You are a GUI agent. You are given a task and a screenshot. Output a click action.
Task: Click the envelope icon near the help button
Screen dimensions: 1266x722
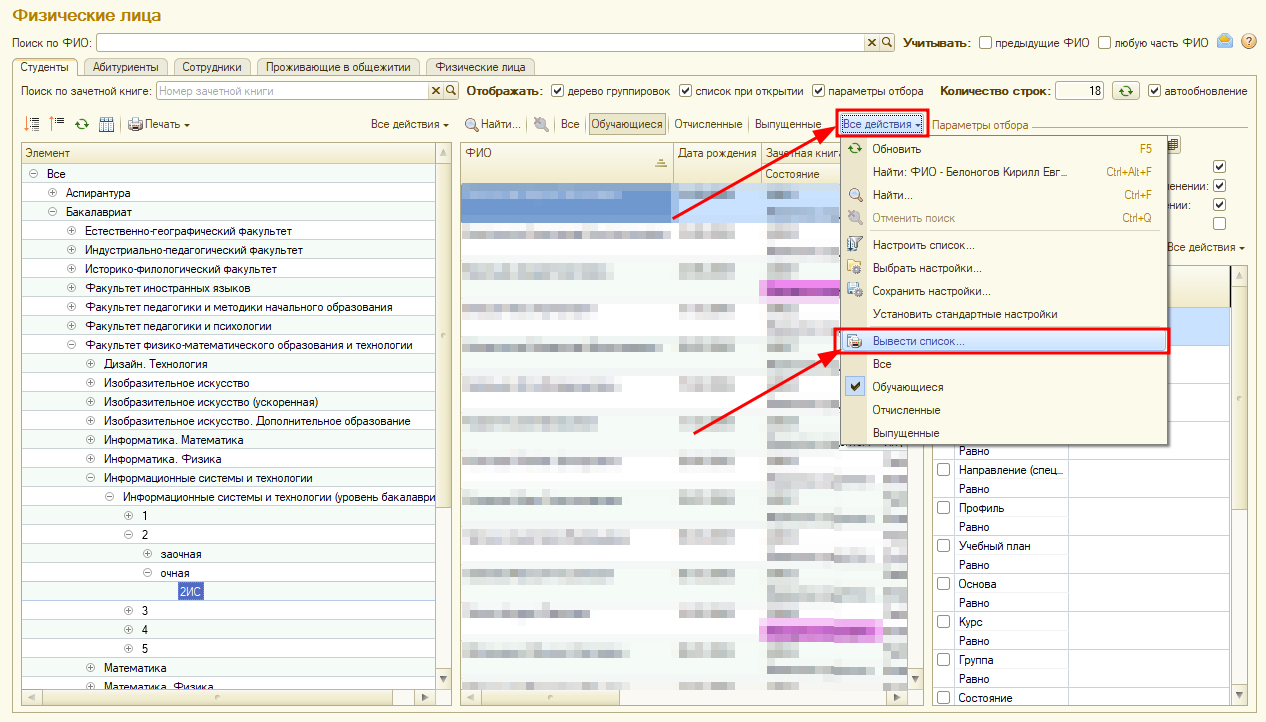(1225, 42)
